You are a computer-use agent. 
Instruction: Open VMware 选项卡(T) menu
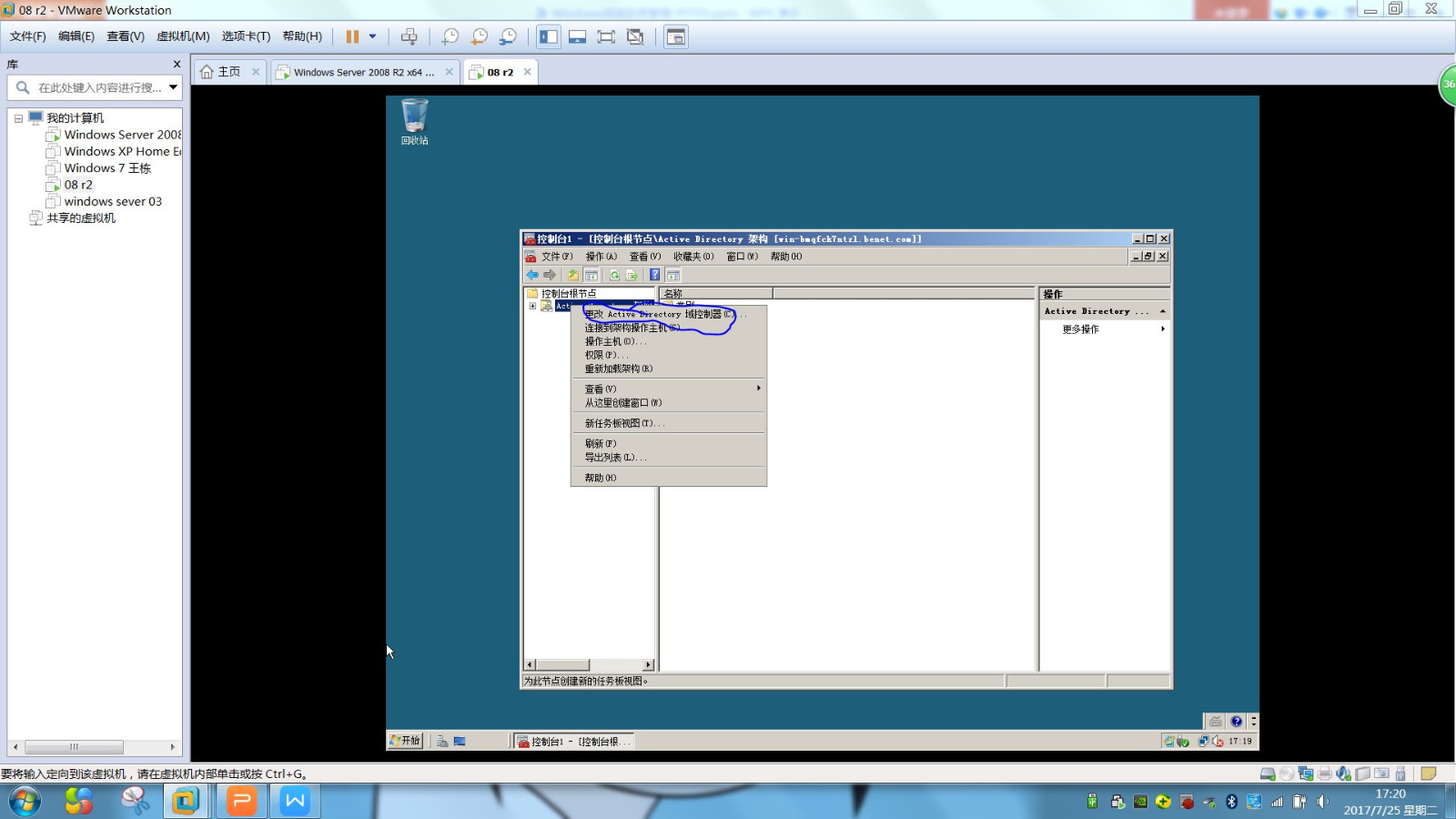tap(246, 36)
